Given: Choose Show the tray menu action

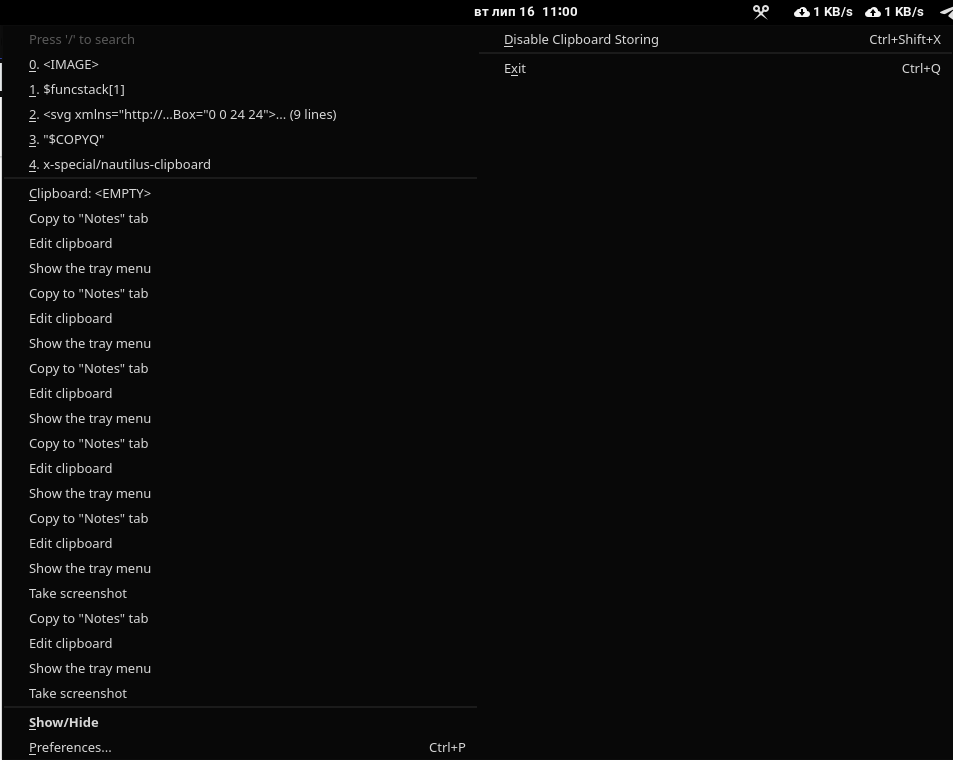Looking at the screenshot, I should pos(90,268).
